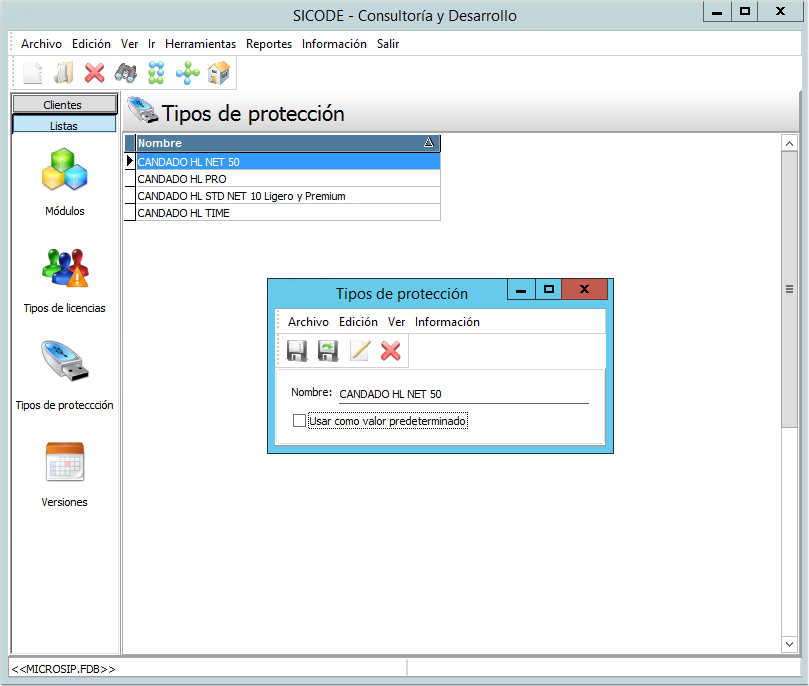Click the red X delete icon in main toolbar
809x686 pixels.
95,72
